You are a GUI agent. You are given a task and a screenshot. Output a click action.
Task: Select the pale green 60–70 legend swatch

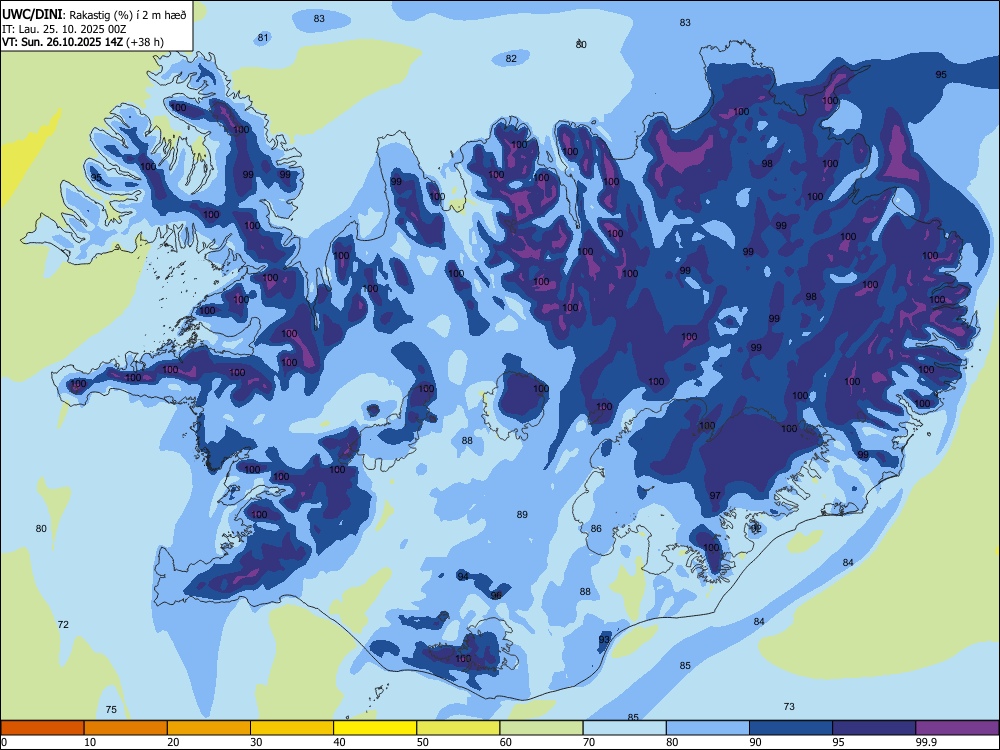pos(541,728)
